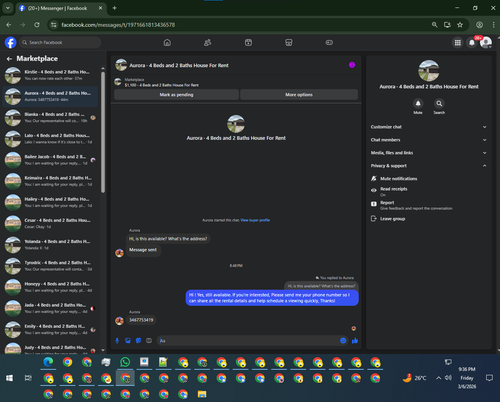Open the Marketplace store icon in top bar
Image resolution: width=500 pixels, height=402 pixels.
coord(289,43)
